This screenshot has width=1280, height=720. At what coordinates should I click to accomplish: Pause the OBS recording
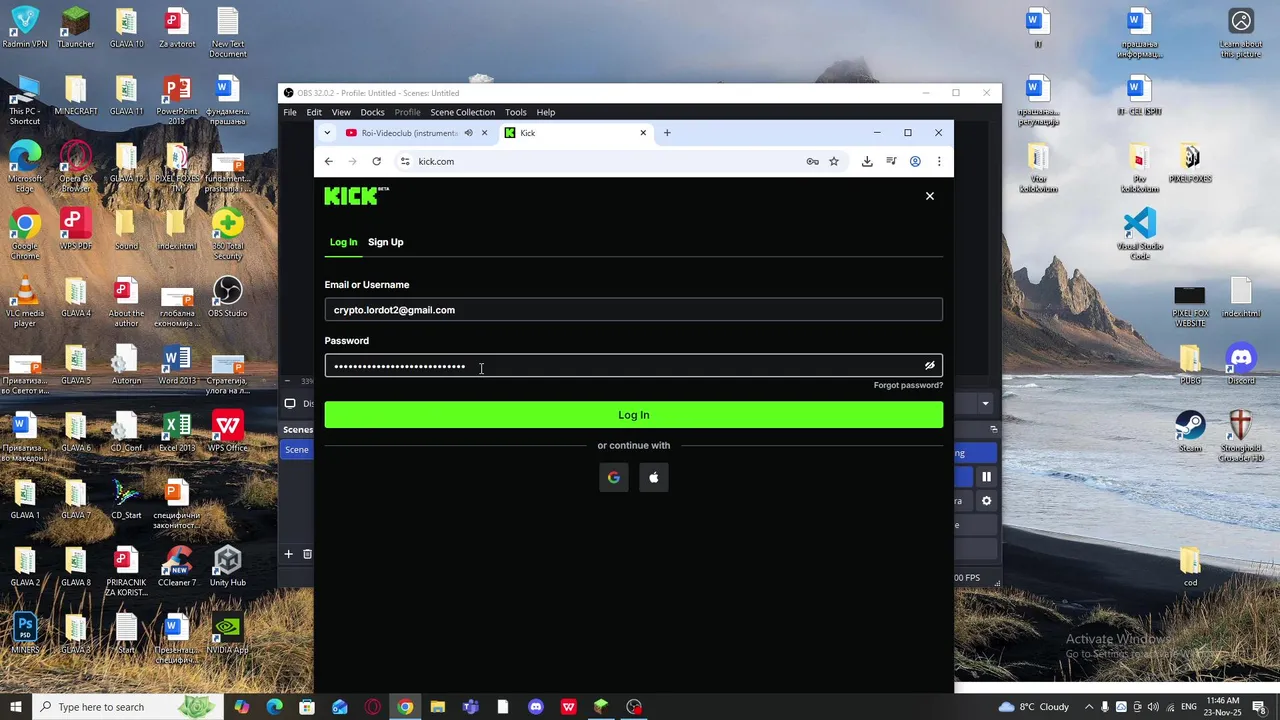coord(986,477)
